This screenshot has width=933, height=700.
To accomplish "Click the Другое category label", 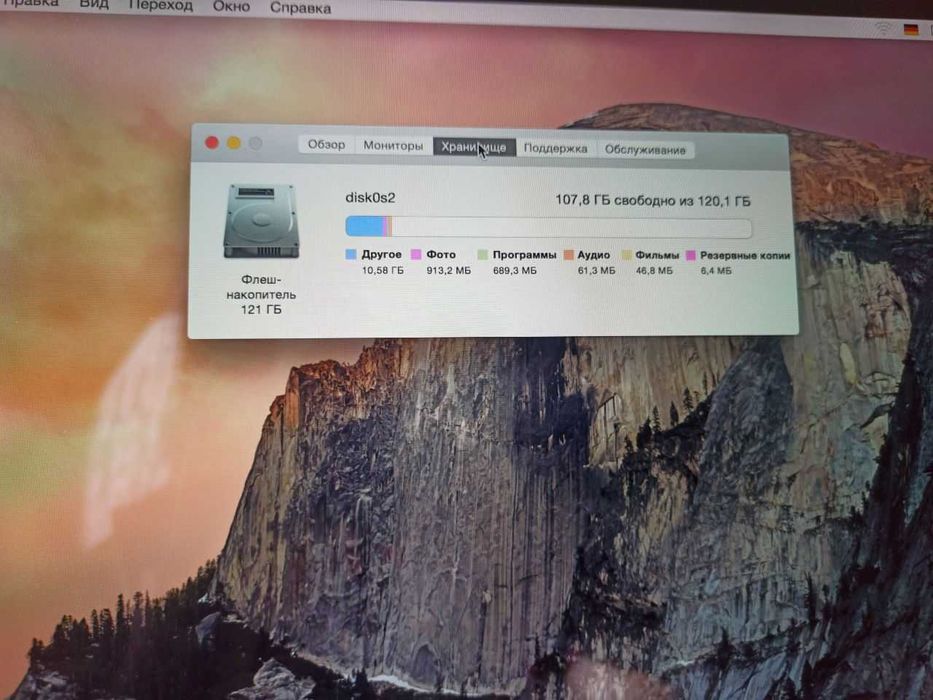I will 381,254.
